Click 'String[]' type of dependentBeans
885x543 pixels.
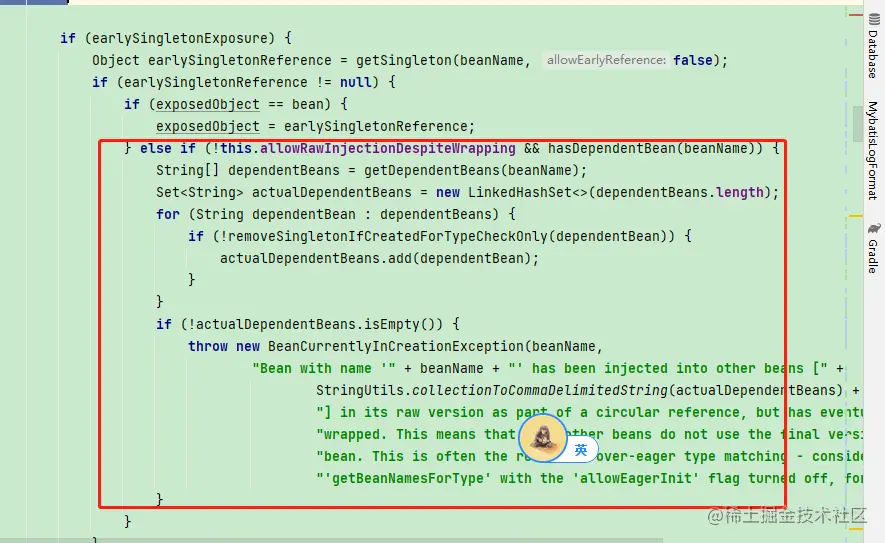tap(187, 170)
